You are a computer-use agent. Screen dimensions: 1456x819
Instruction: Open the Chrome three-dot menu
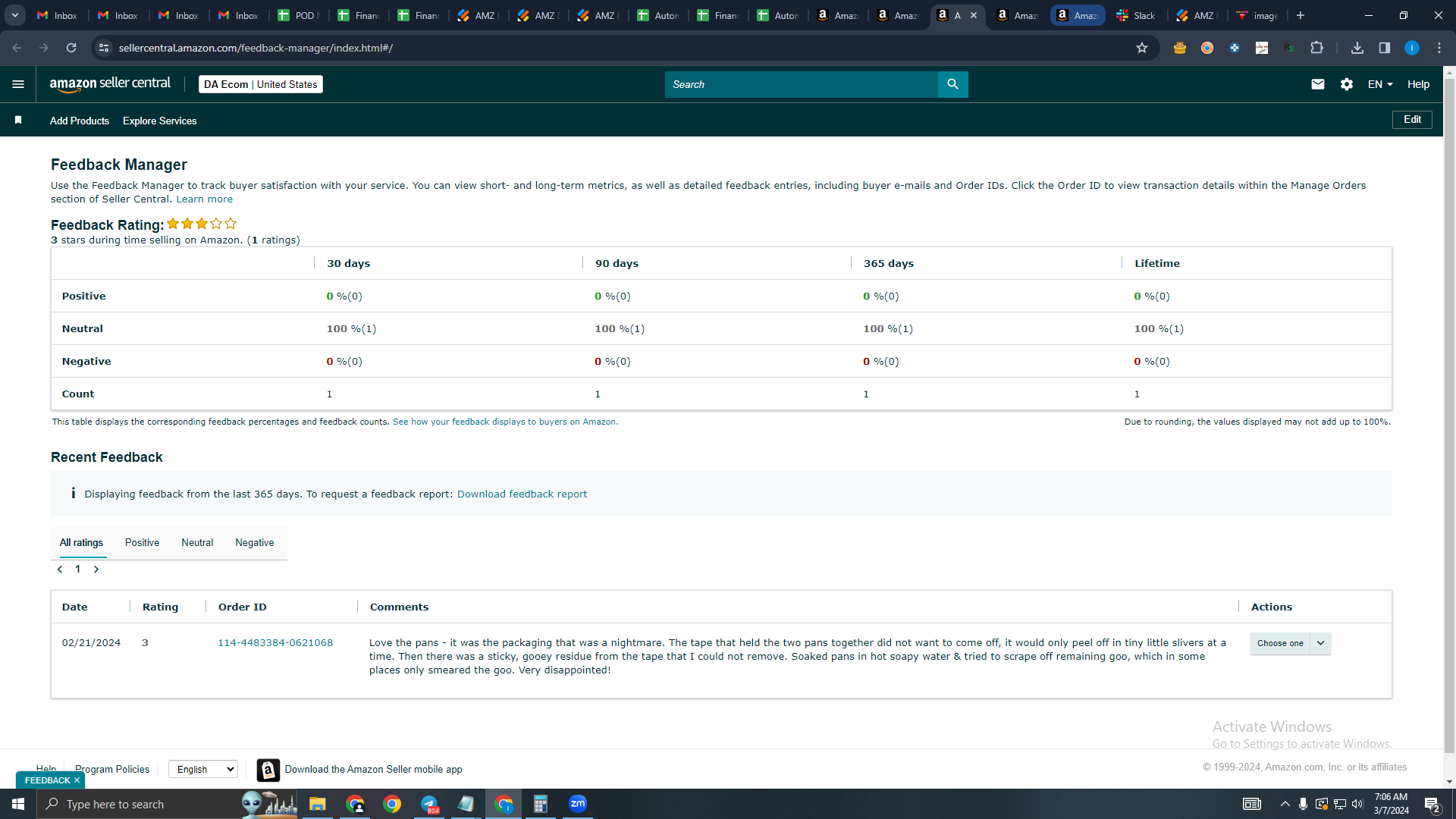pyautogui.click(x=1439, y=48)
